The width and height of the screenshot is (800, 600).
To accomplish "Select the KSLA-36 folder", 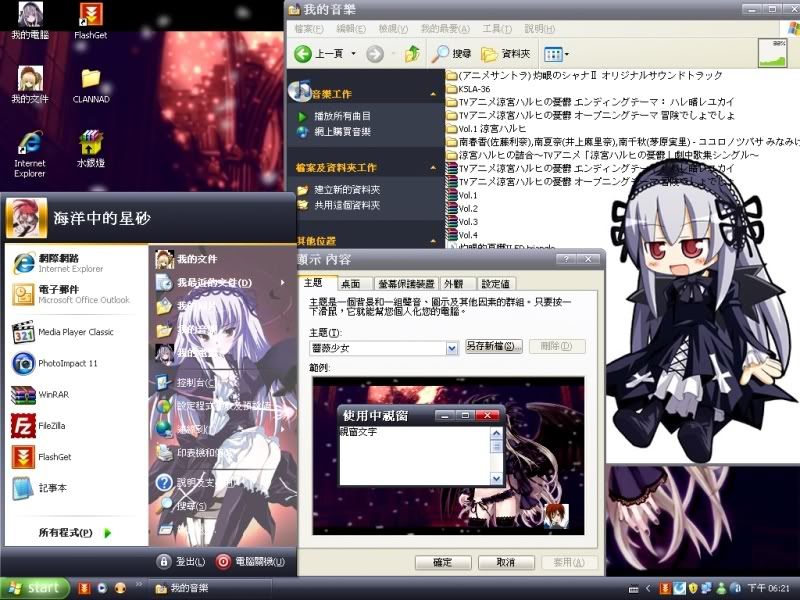I will (x=468, y=89).
